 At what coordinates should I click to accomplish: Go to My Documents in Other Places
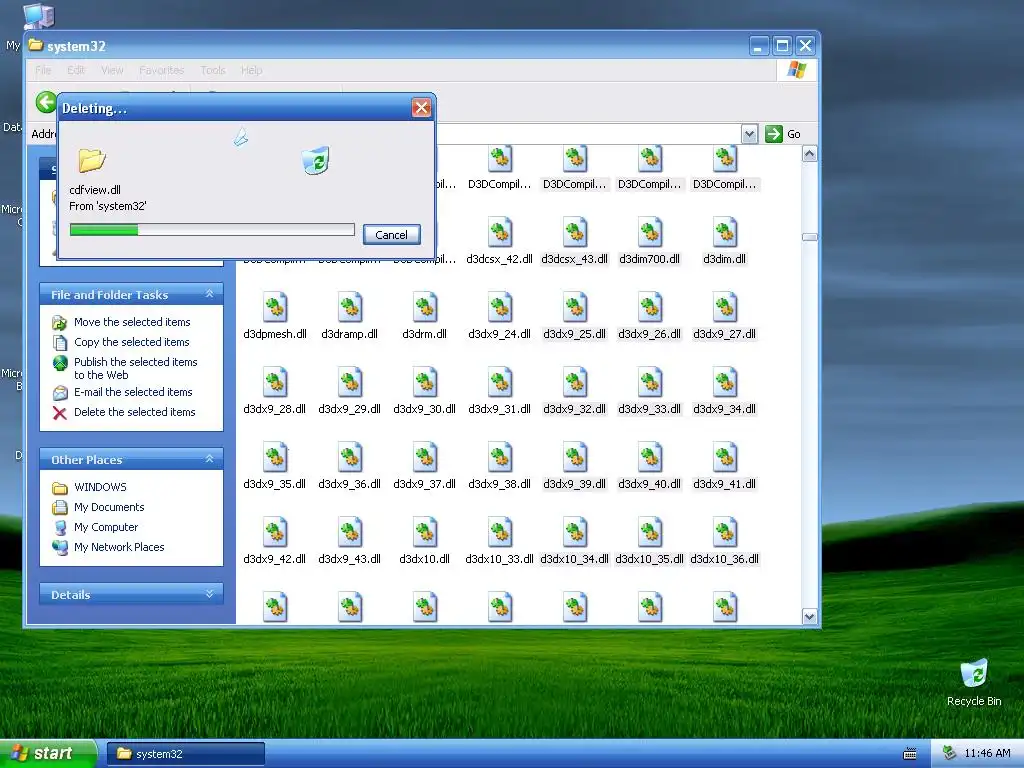tap(109, 507)
